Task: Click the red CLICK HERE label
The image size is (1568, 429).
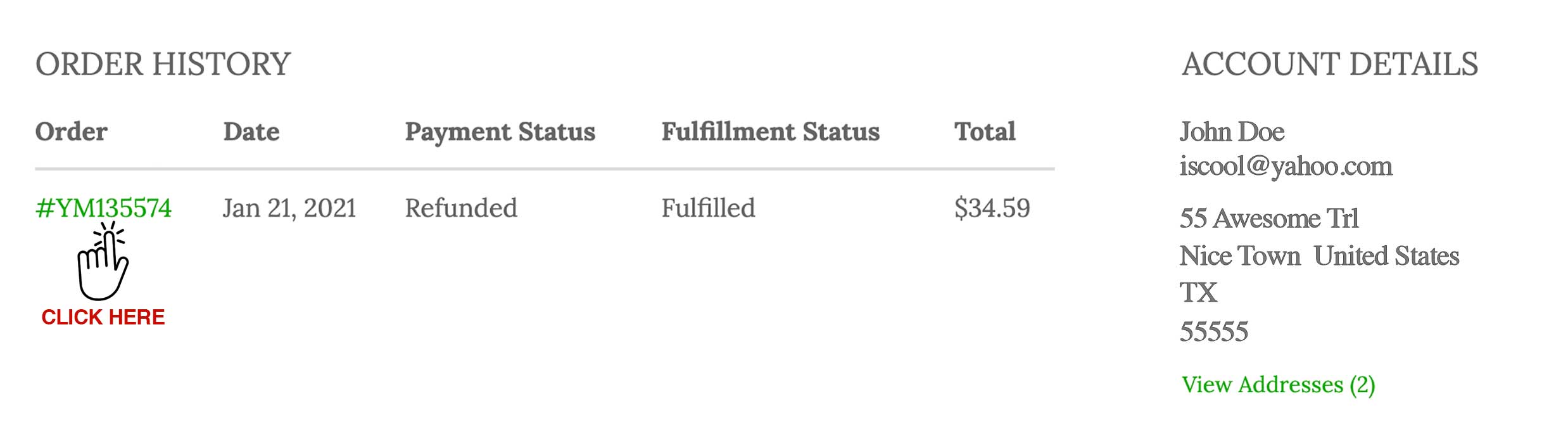Action: tap(103, 317)
